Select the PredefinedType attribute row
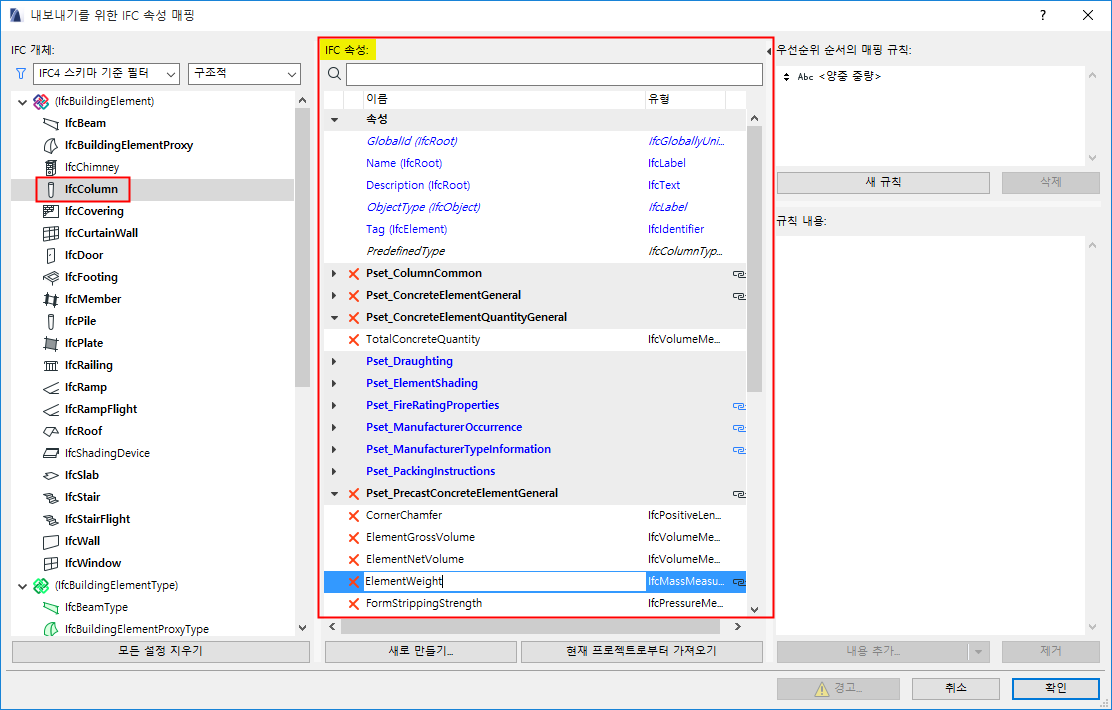This screenshot has height=710, width=1112. [535, 252]
